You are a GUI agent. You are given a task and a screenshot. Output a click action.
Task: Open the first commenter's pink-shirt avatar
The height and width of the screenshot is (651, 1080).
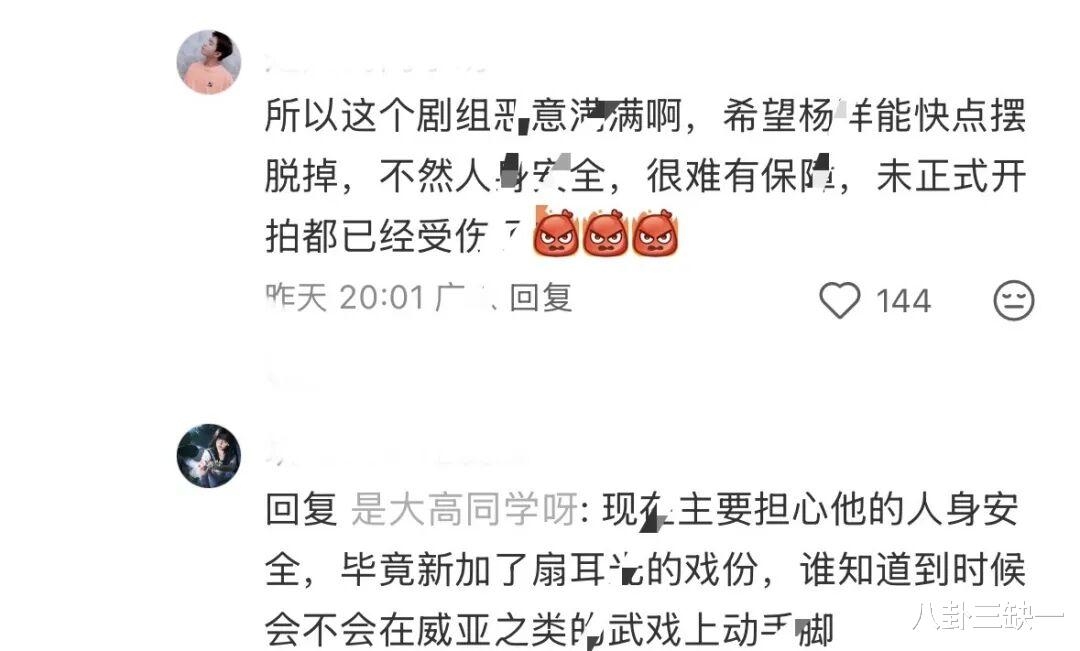pyautogui.click(x=209, y=62)
